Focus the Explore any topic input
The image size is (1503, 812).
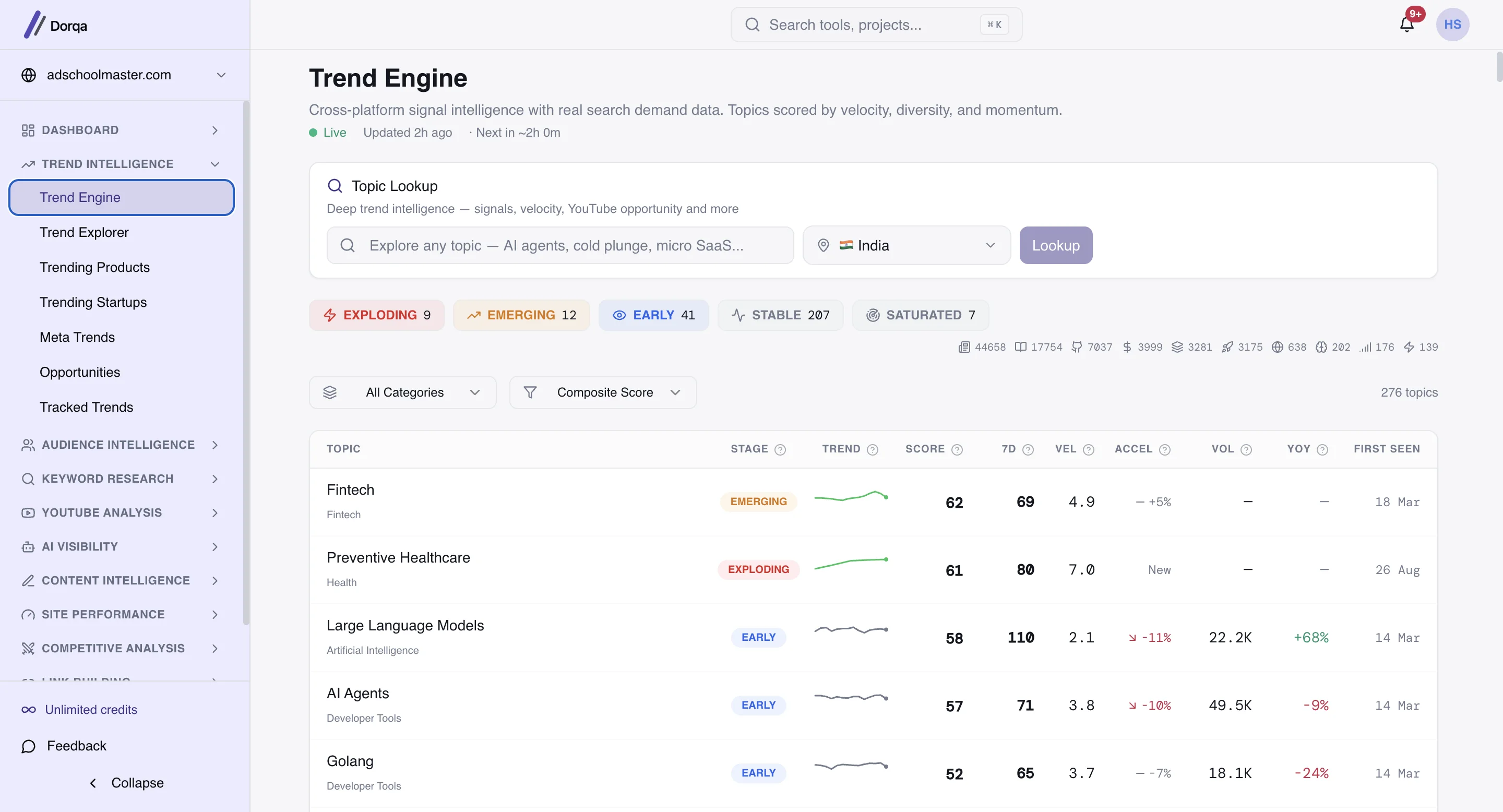[560, 245]
